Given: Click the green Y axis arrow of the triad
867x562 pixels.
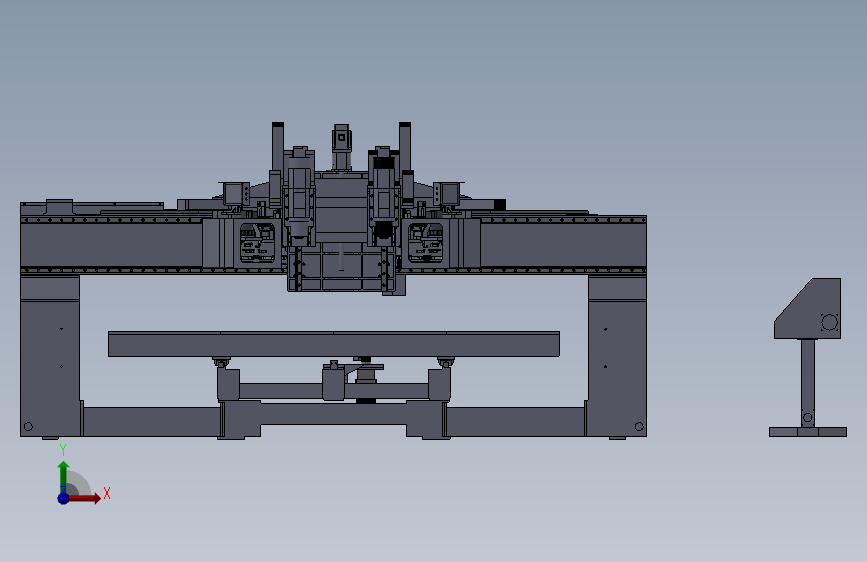Looking at the screenshot, I should pyautogui.click(x=64, y=475).
